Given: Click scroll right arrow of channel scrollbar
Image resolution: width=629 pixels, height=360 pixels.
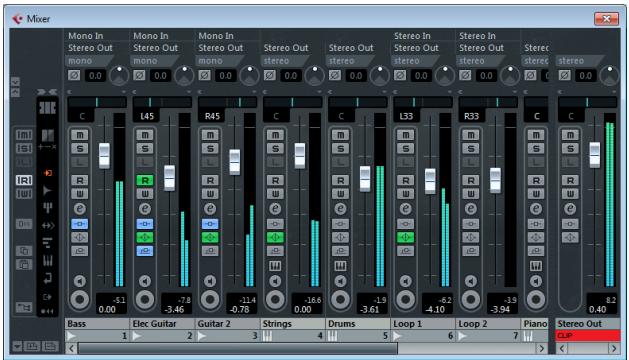Looking at the screenshot, I should (542, 348).
